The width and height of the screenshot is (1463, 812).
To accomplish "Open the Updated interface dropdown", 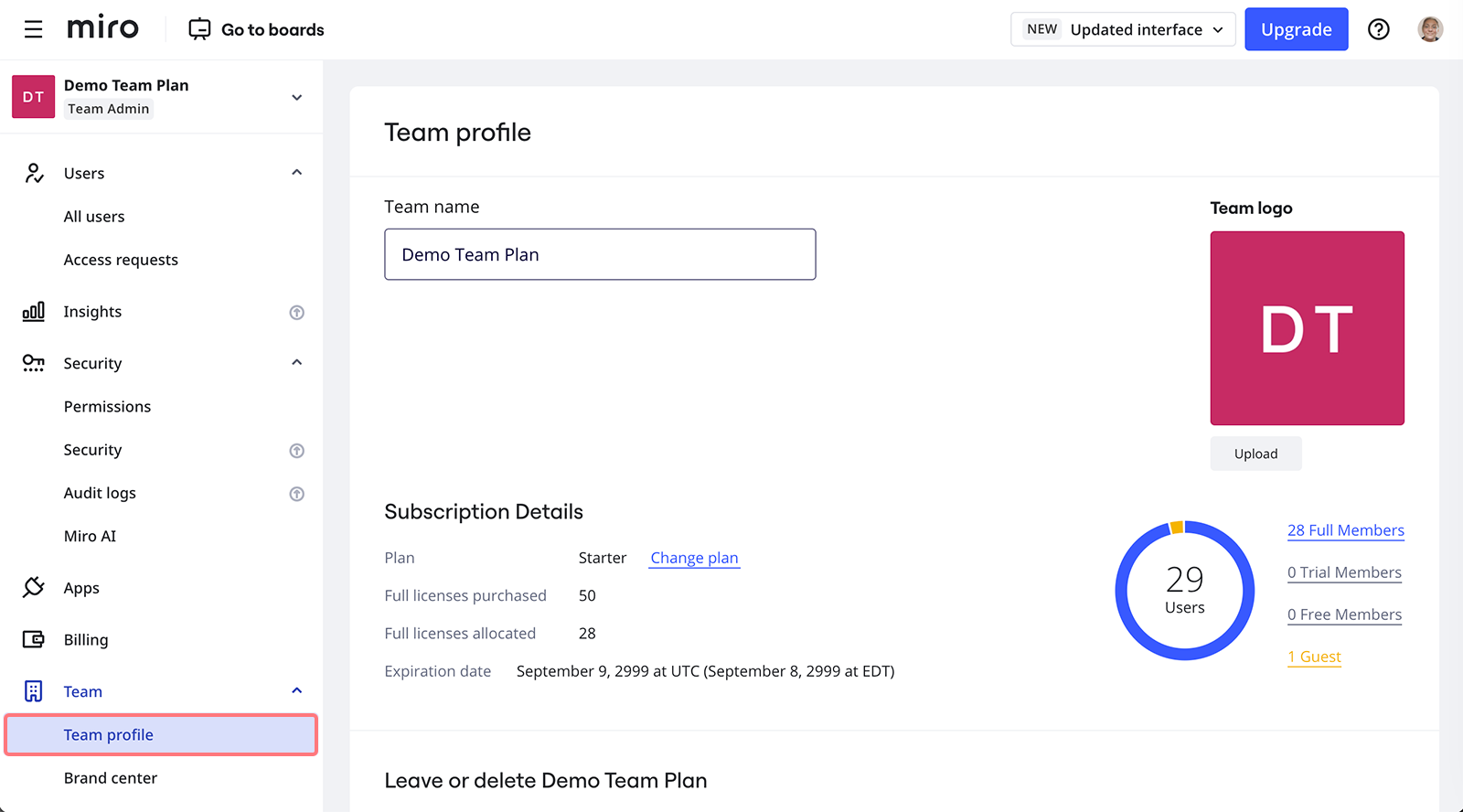I will 1122,29.
